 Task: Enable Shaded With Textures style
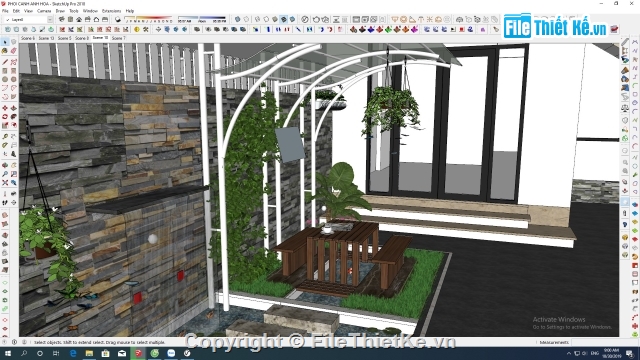pyautogui.click(x=284, y=19)
